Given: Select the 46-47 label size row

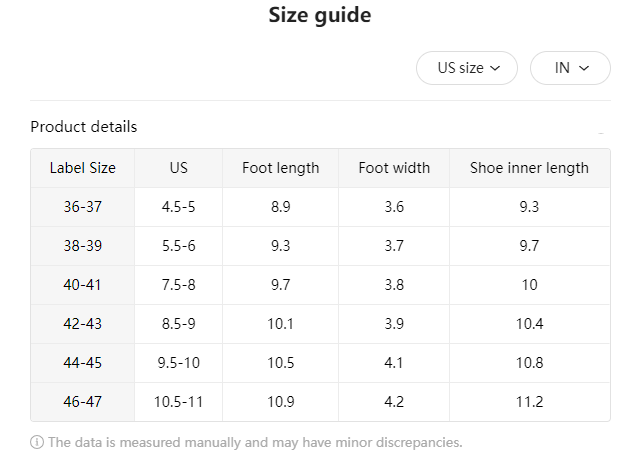Looking at the screenshot, I should [x=83, y=402].
